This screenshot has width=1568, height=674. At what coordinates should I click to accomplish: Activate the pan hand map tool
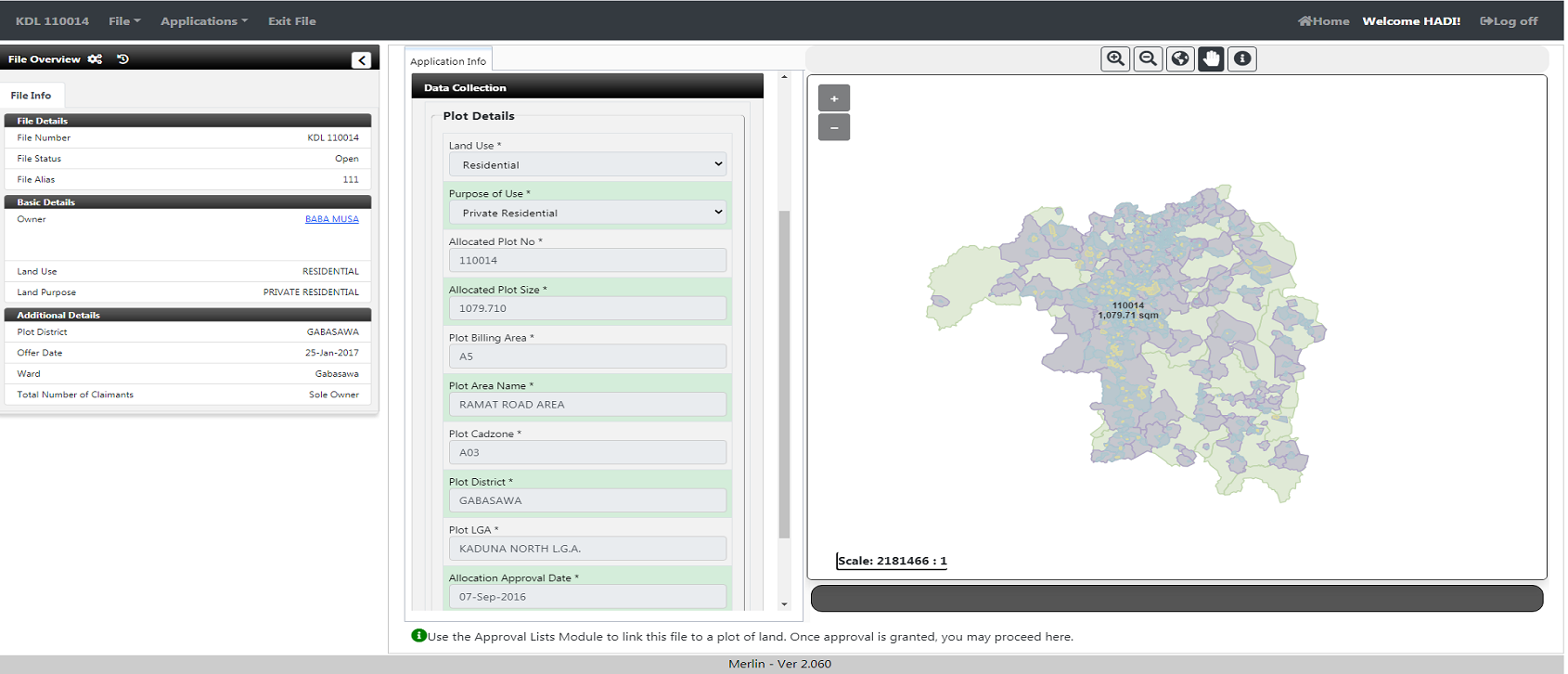click(x=1211, y=58)
